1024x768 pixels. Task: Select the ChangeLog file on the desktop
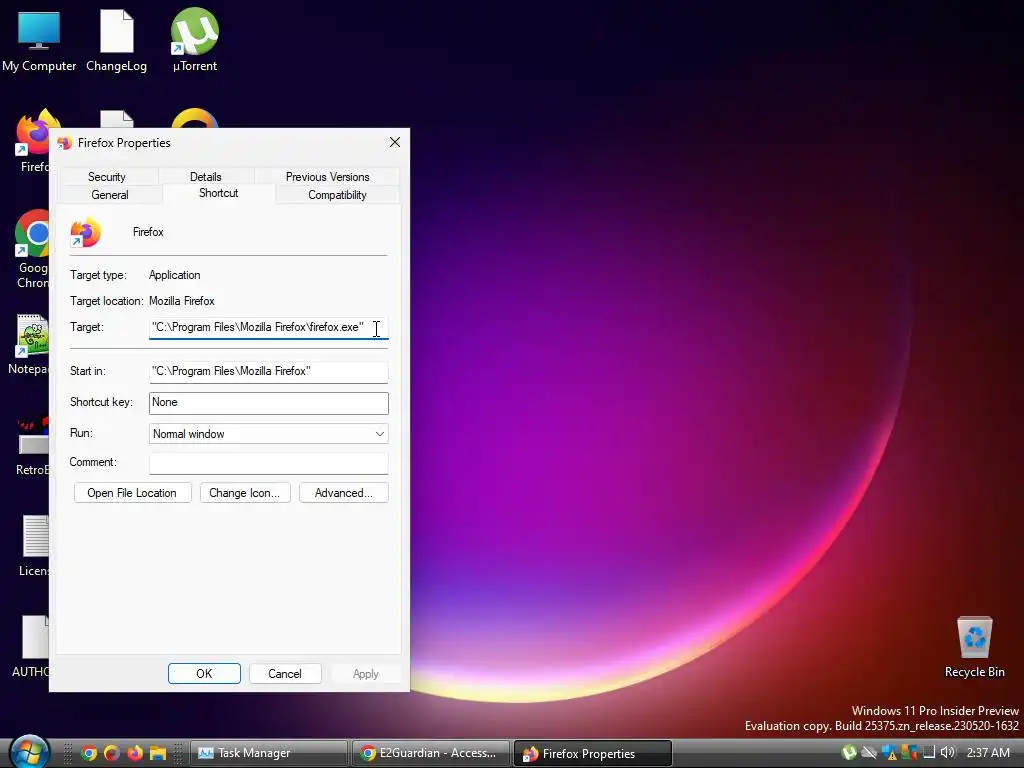click(x=116, y=39)
